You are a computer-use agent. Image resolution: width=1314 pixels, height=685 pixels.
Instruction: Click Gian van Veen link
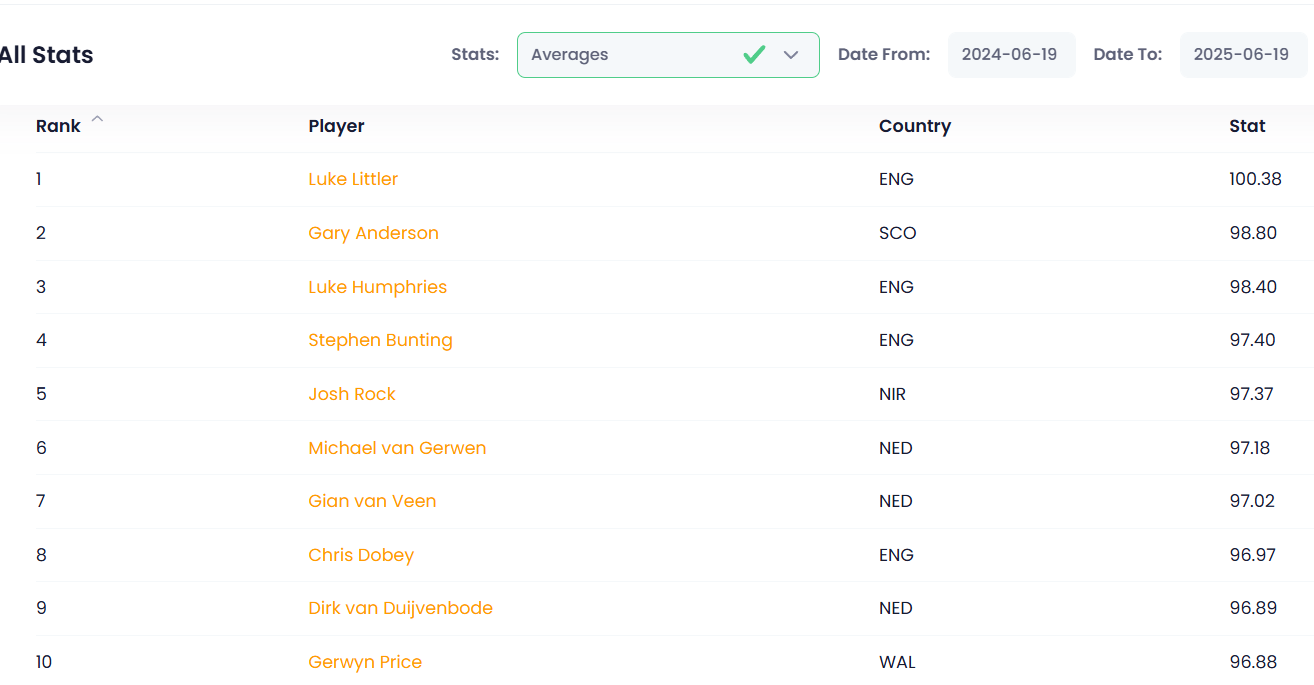372,501
